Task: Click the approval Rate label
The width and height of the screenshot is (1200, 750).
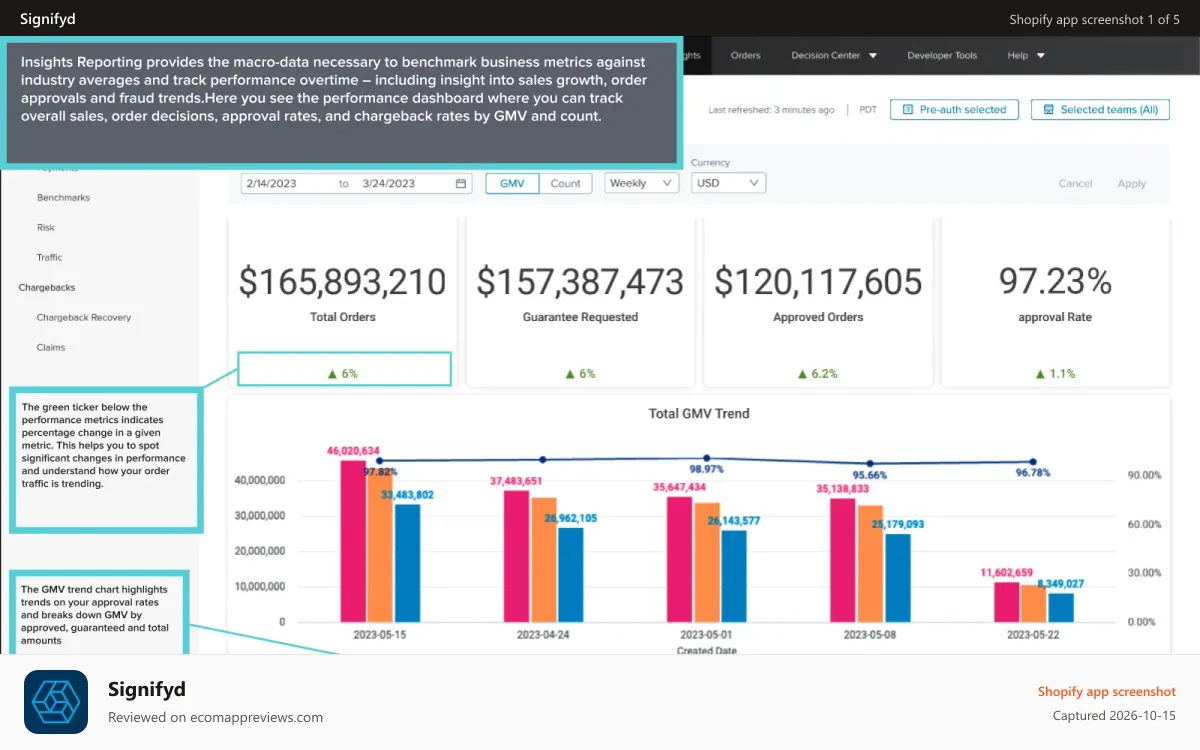Action: [x=1055, y=317]
